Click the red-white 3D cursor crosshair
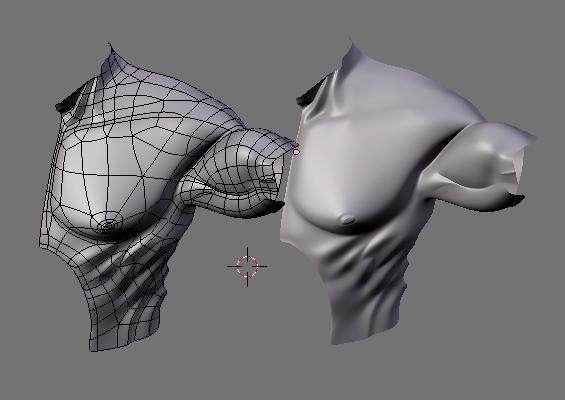The image size is (565, 400). [x=247, y=267]
